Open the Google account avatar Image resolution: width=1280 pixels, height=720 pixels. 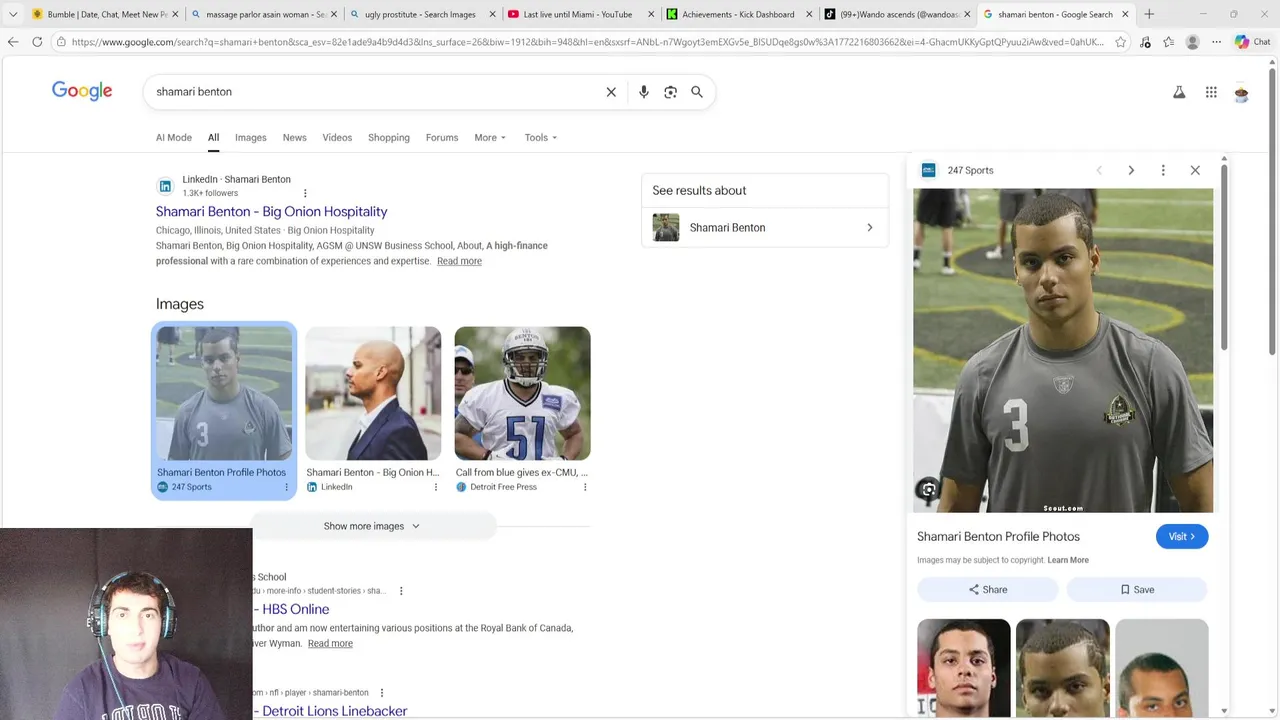tap(1241, 92)
